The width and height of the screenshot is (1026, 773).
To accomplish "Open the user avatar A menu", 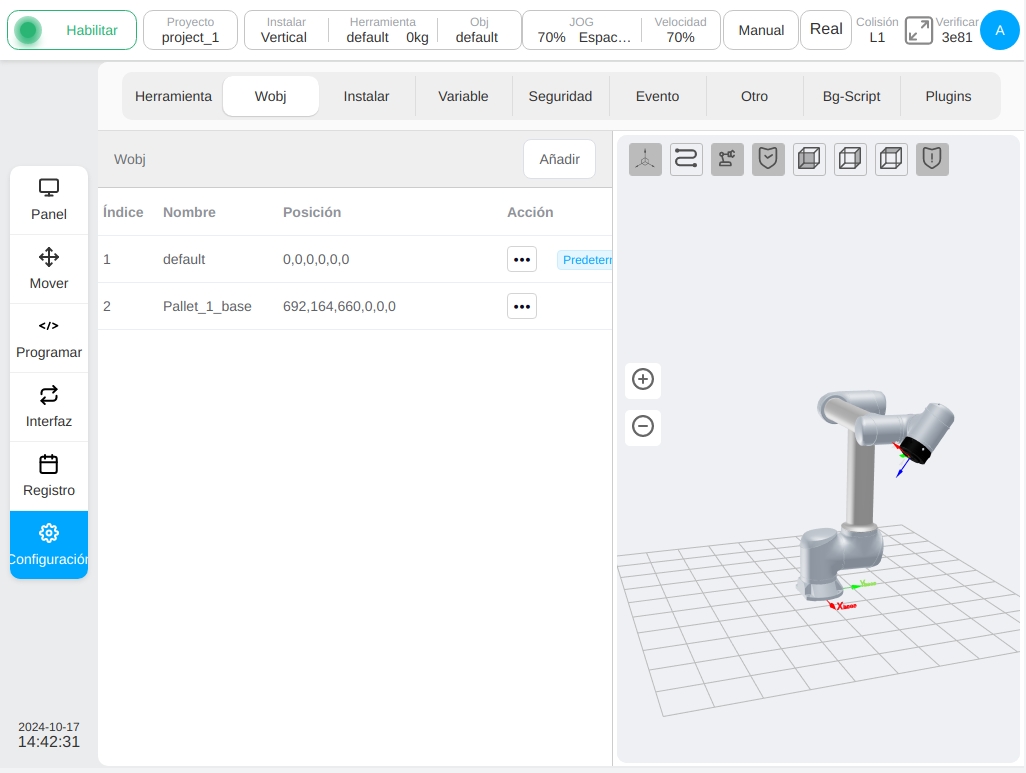I will (x=1000, y=30).
